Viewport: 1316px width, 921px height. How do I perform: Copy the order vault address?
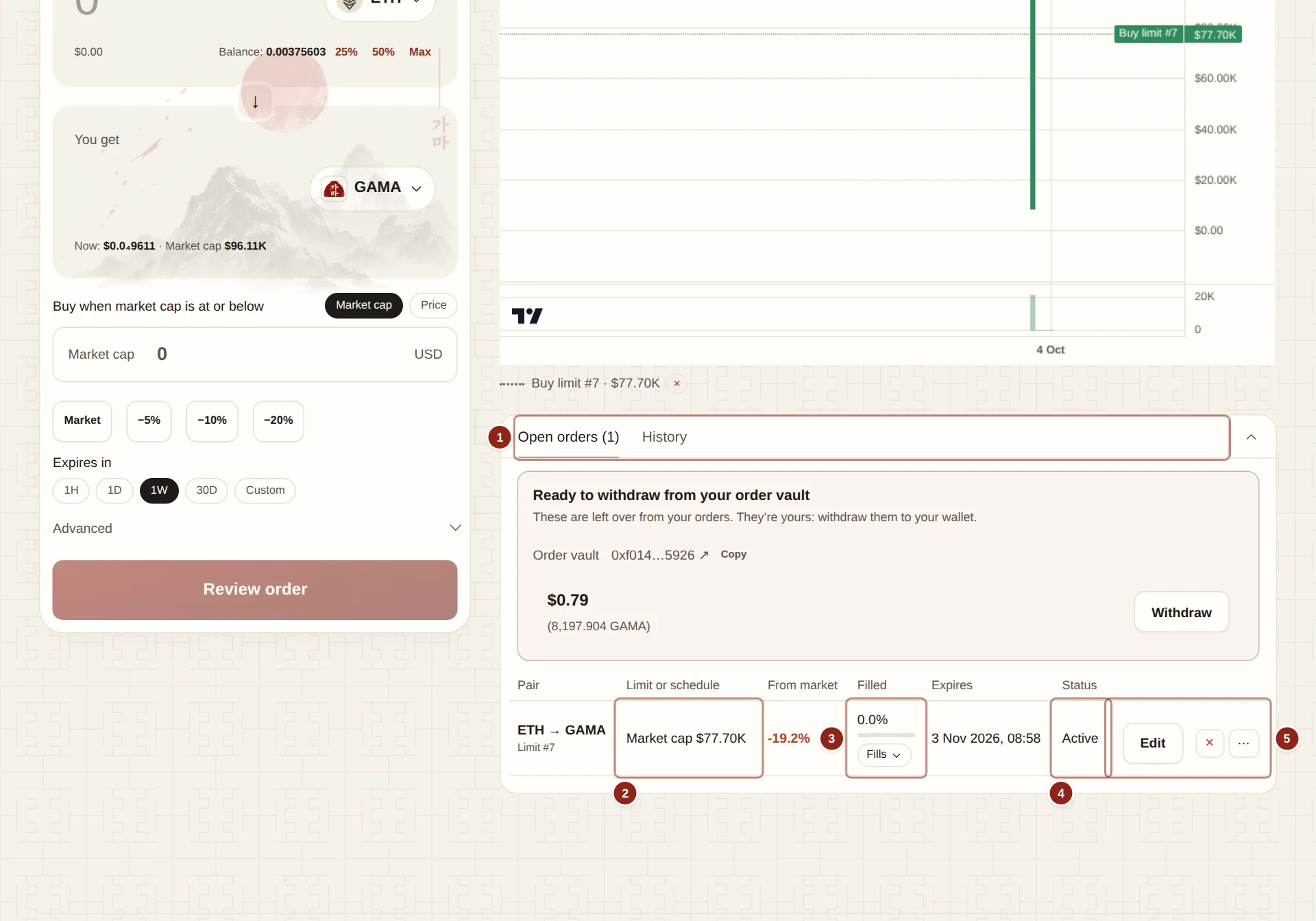point(733,554)
